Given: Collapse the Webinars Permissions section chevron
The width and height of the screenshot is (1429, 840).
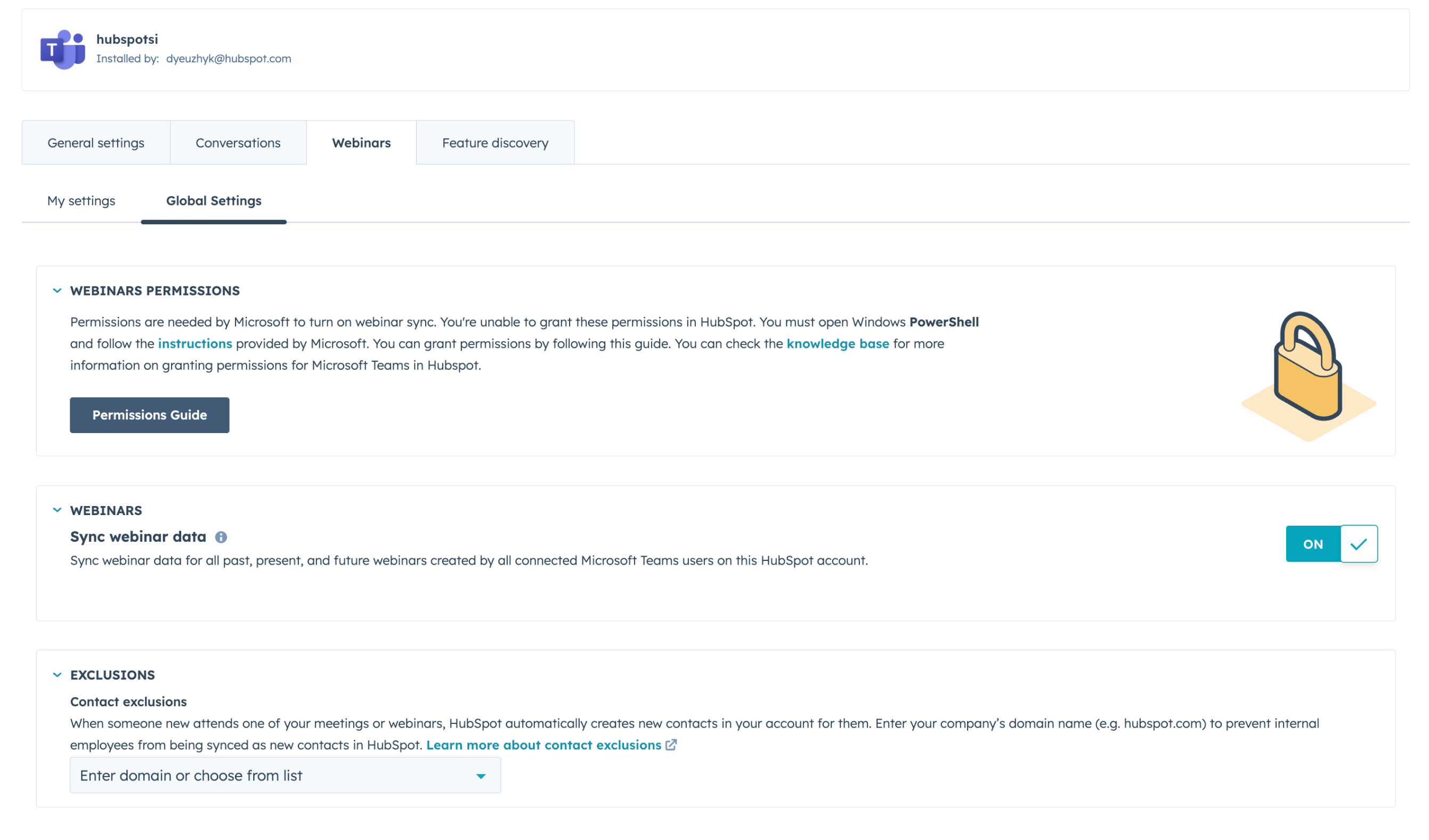Looking at the screenshot, I should (x=57, y=291).
